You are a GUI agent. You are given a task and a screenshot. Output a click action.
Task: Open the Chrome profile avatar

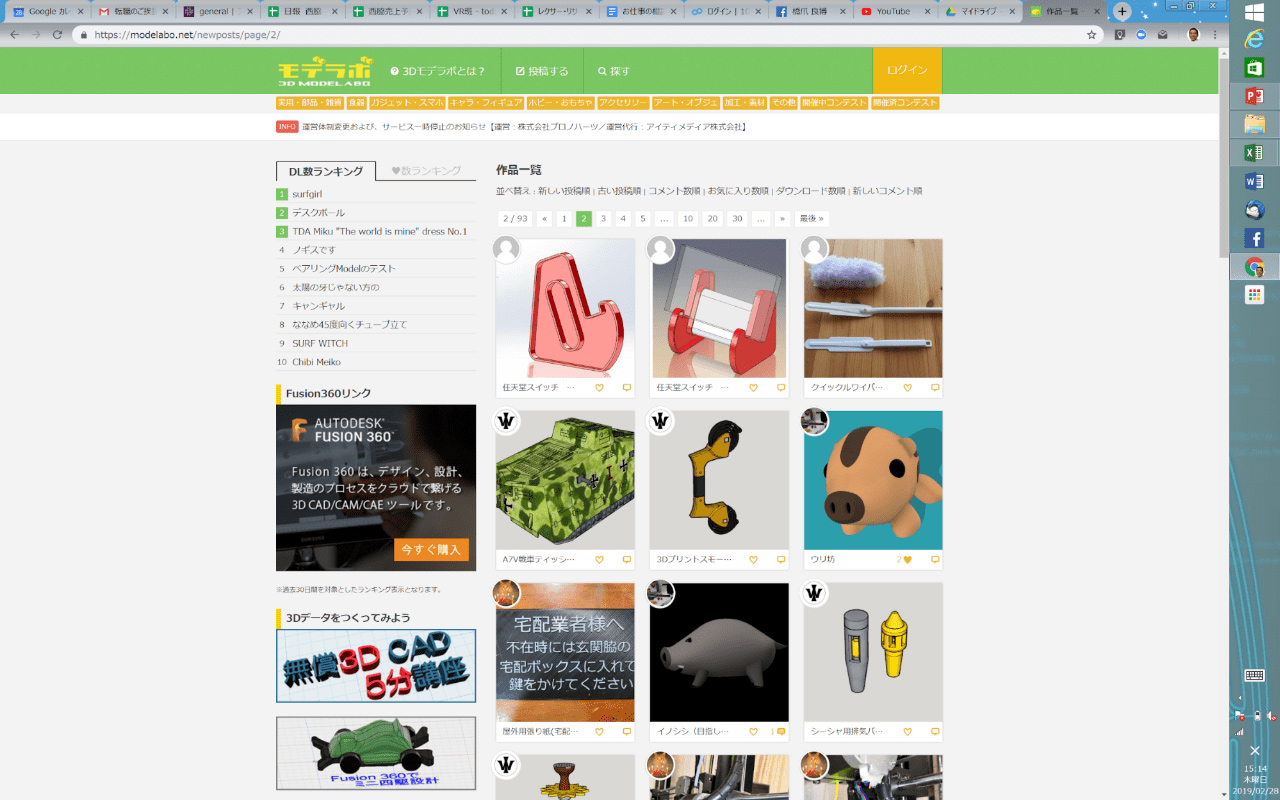tap(1193, 34)
